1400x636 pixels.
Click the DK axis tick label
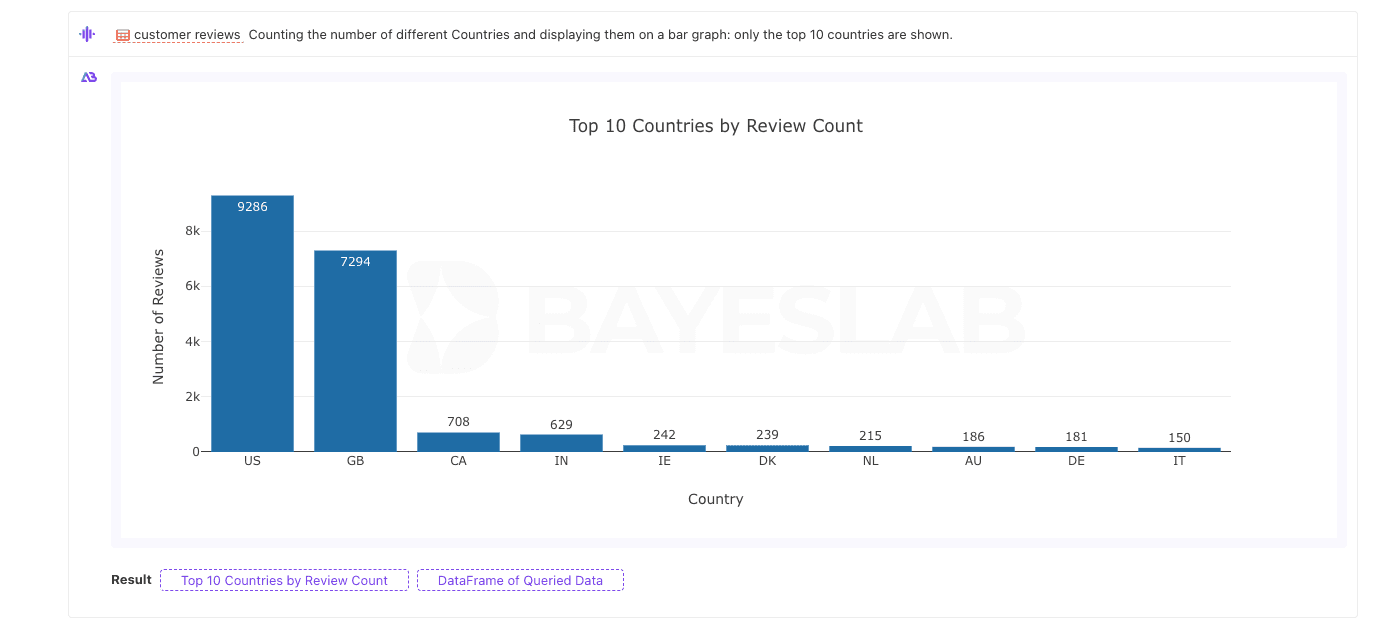click(767, 461)
